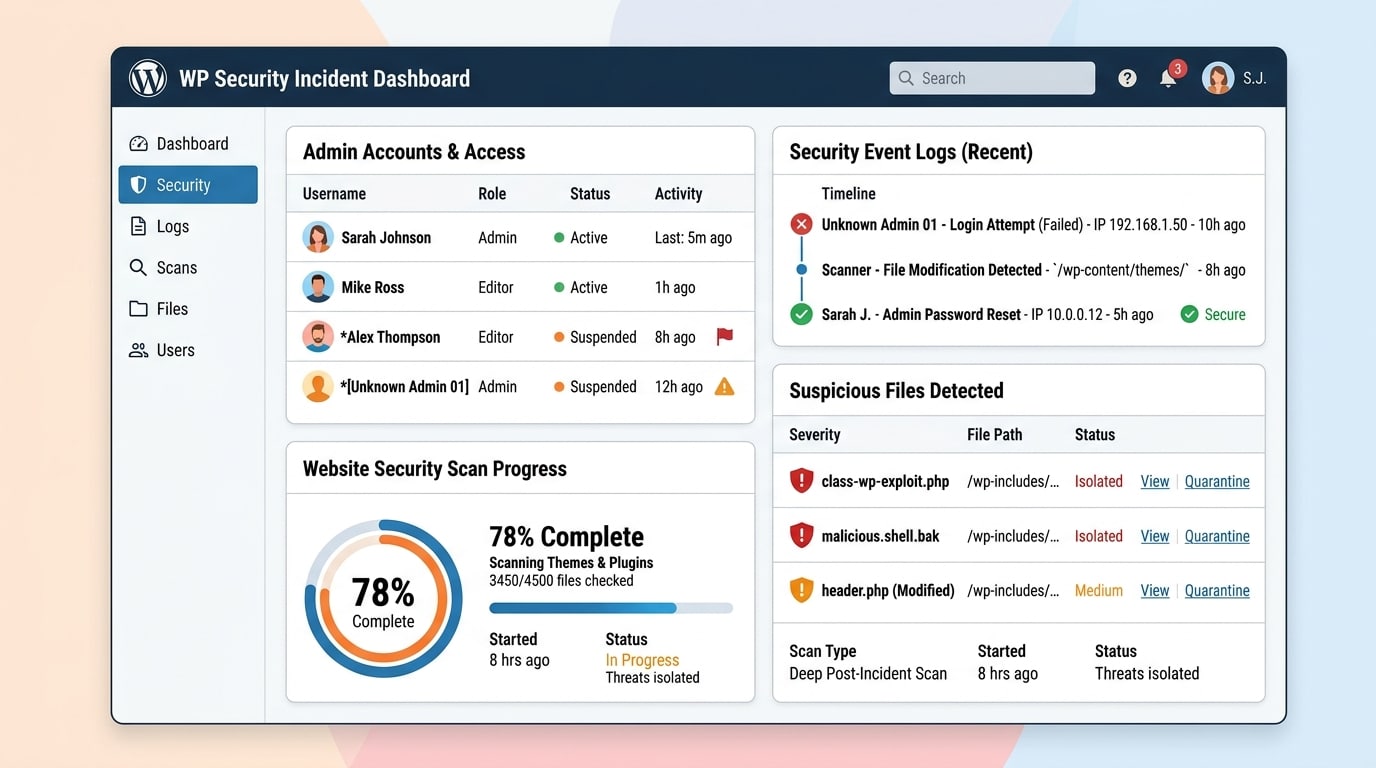
Task: Click the scan progress bar
Action: click(x=610, y=608)
